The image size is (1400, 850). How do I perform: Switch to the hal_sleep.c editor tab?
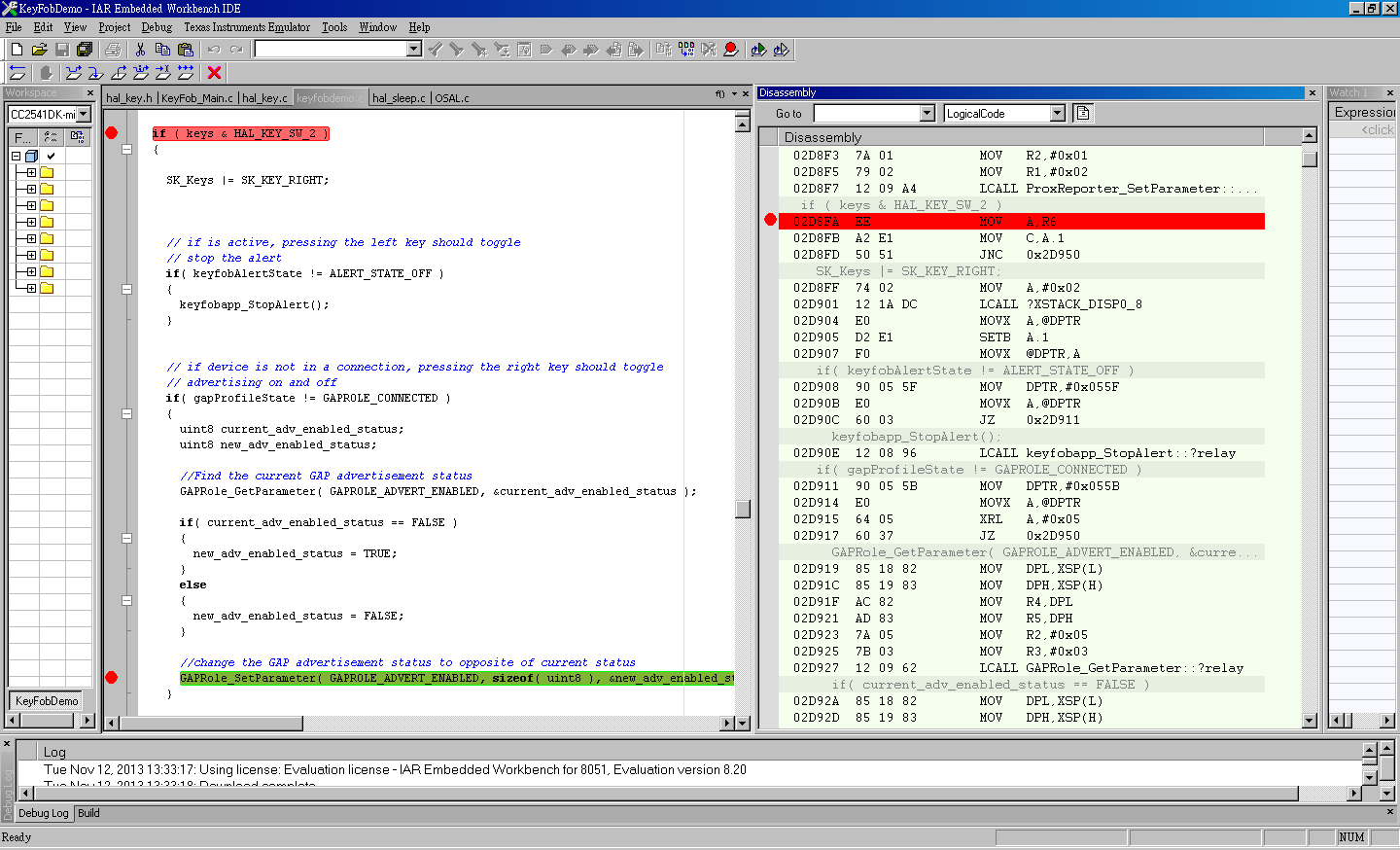coord(399,98)
